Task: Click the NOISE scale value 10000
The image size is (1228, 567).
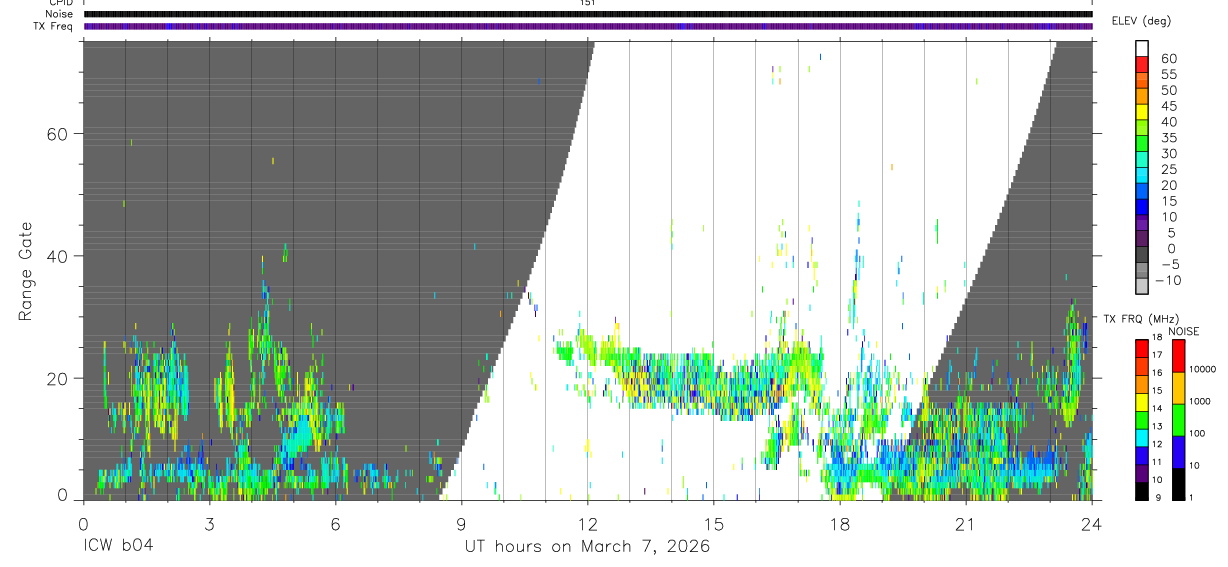Action: coord(1202,369)
